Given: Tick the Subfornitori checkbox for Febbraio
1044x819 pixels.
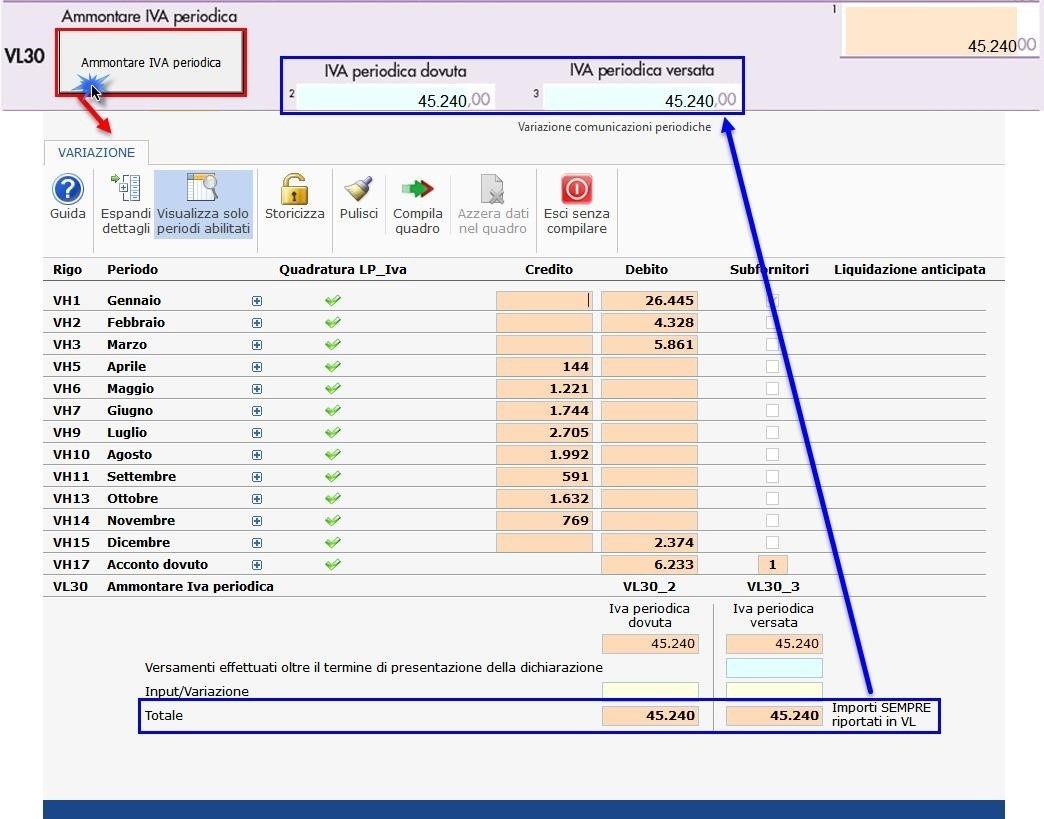Looking at the screenshot, I should click(x=772, y=323).
